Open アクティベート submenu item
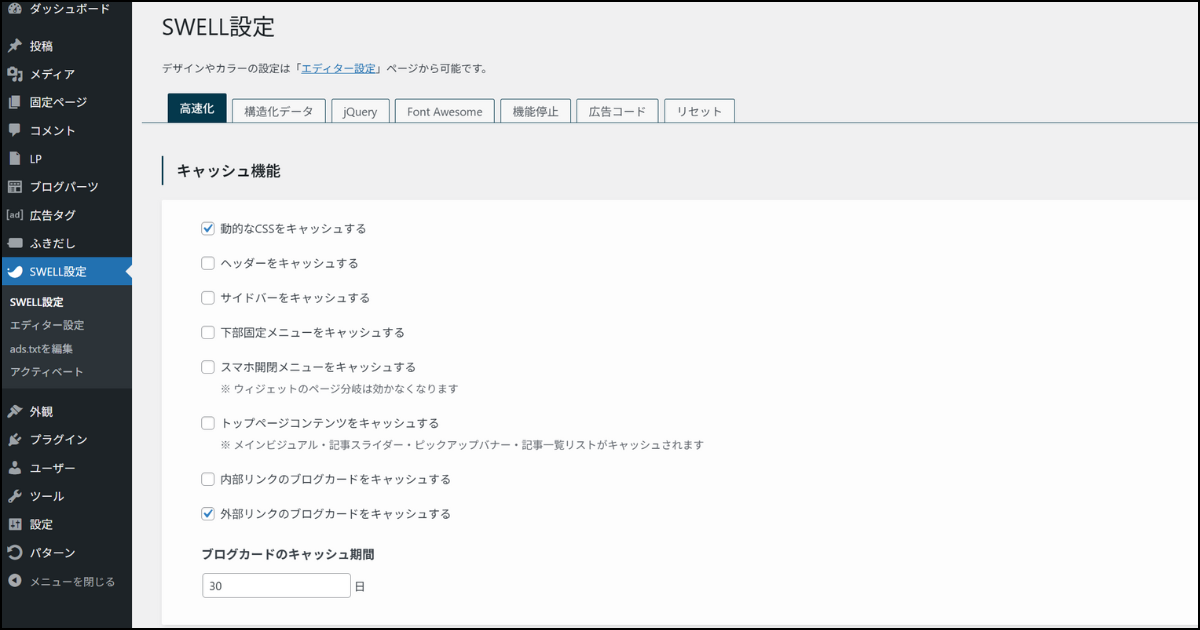 coord(47,372)
